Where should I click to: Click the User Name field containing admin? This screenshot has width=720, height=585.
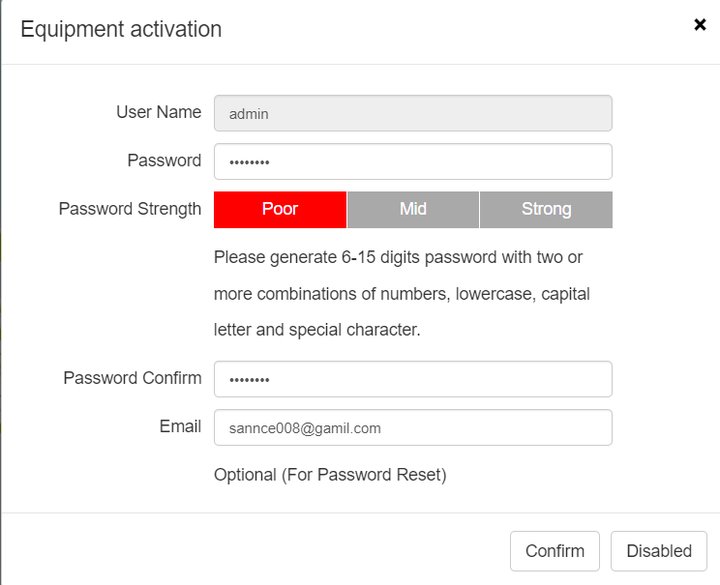(x=413, y=113)
